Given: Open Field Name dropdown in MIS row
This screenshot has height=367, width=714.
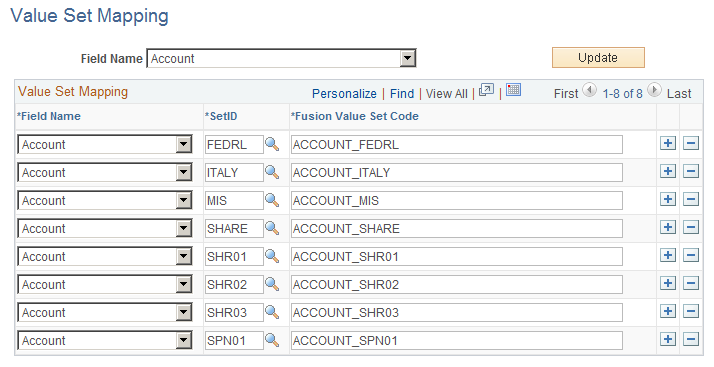Looking at the screenshot, I should [184, 200].
